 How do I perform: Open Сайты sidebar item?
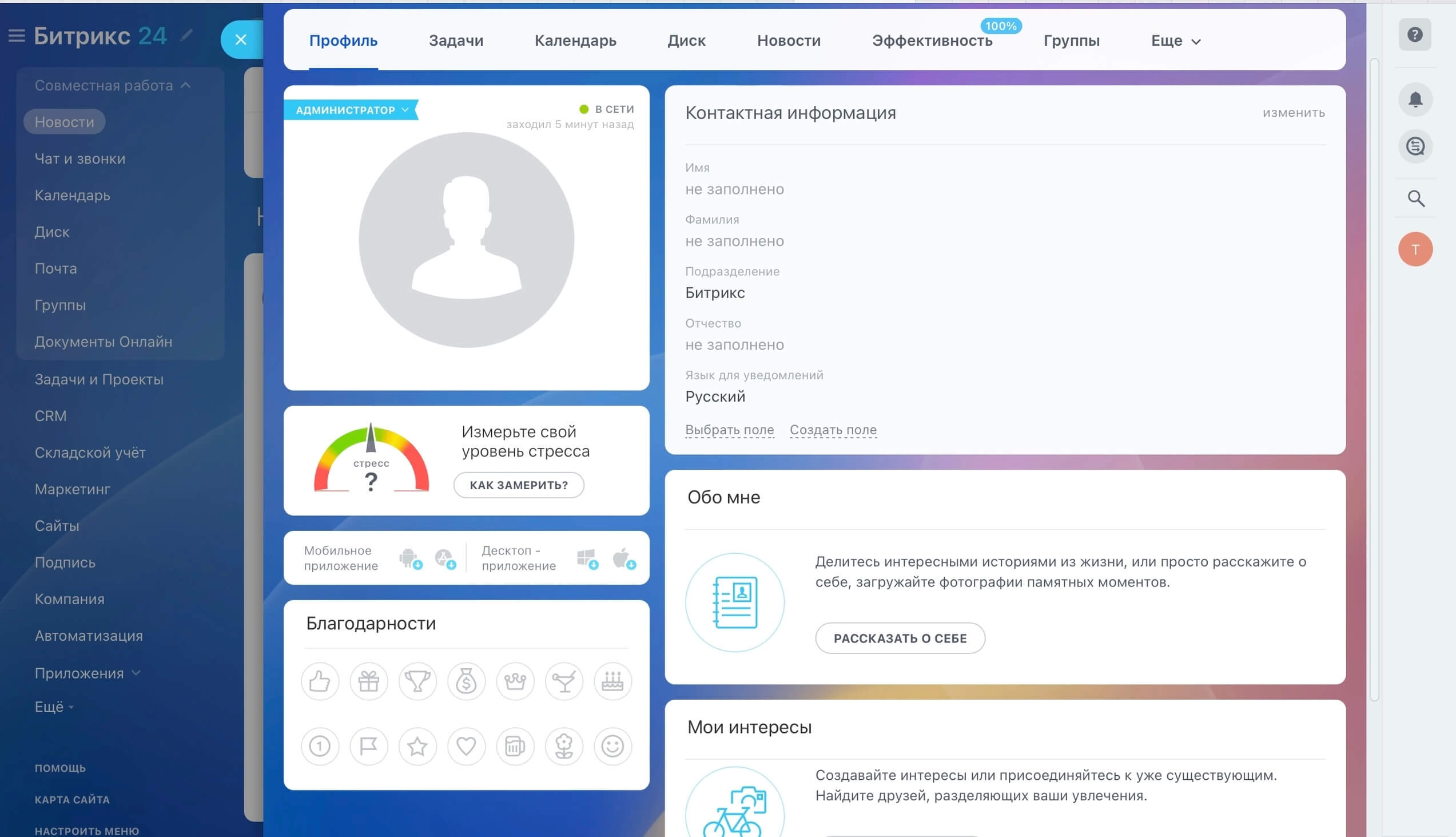pyautogui.click(x=57, y=526)
